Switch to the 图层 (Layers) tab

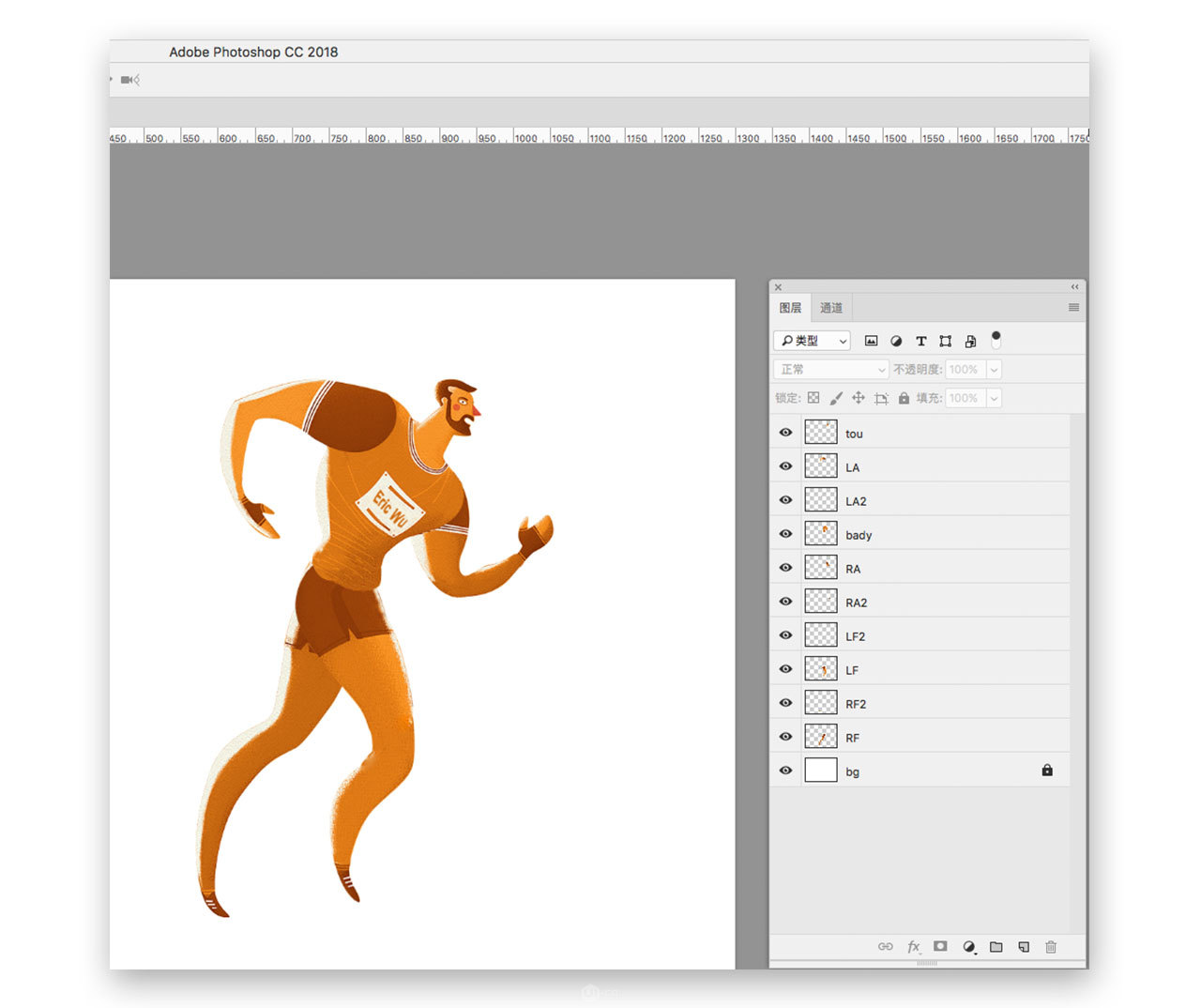[790, 308]
